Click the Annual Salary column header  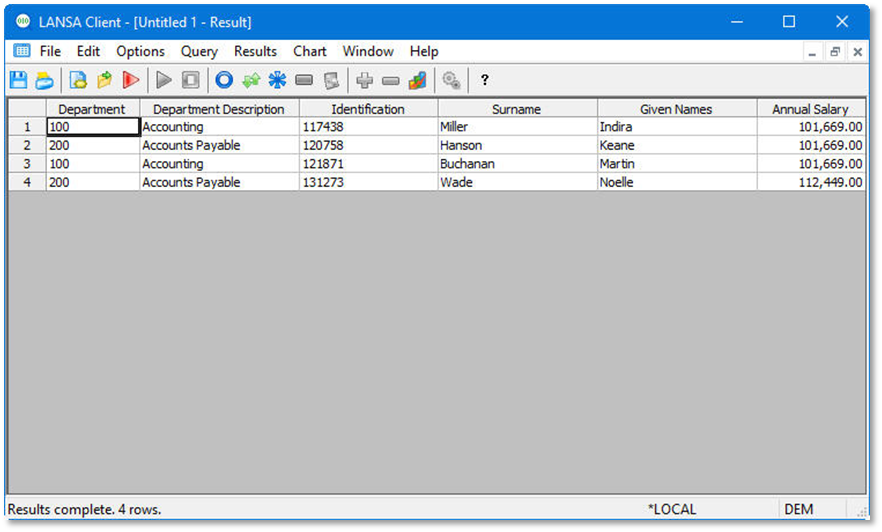[x=810, y=109]
